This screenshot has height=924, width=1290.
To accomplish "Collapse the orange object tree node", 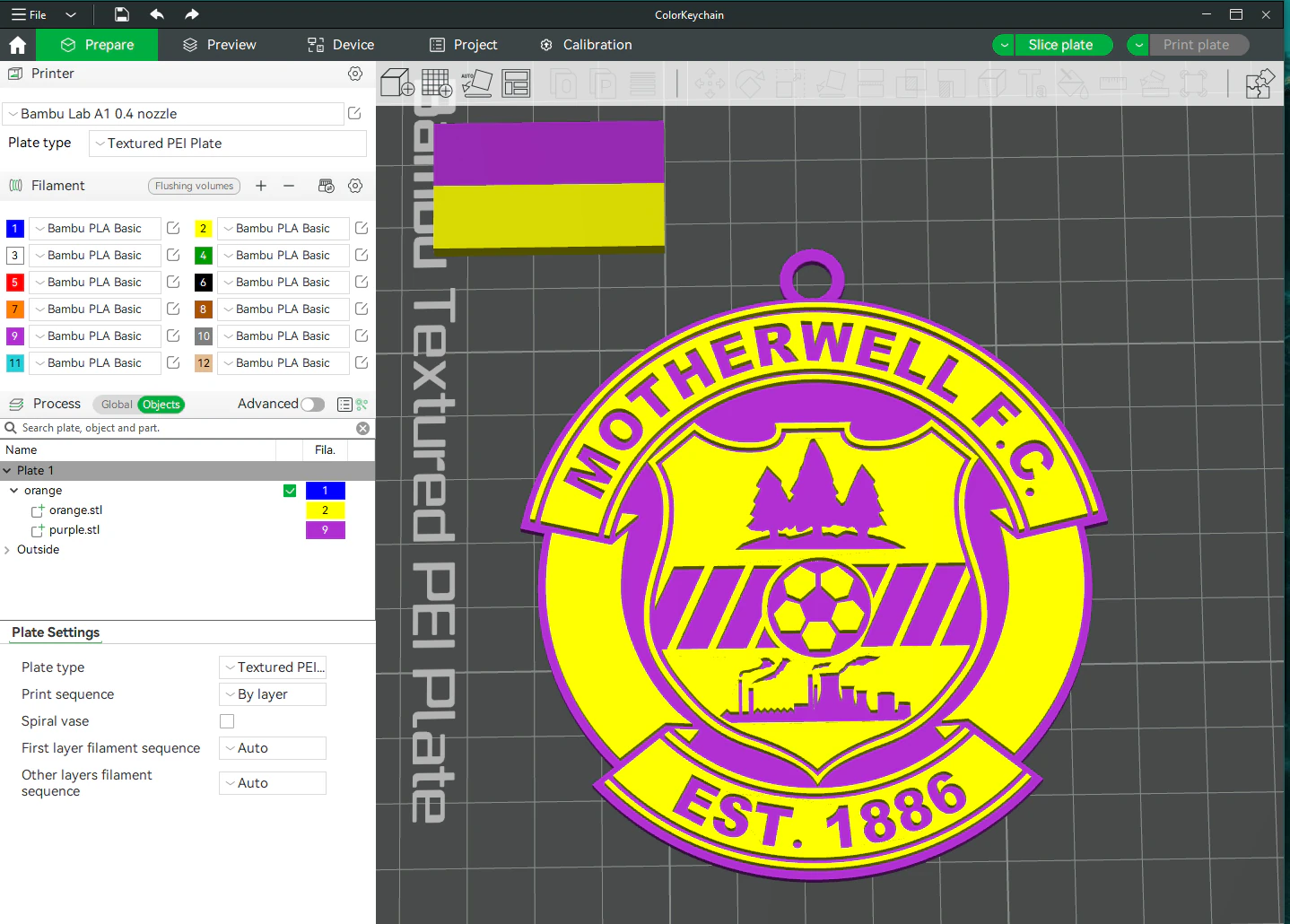I will [14, 491].
